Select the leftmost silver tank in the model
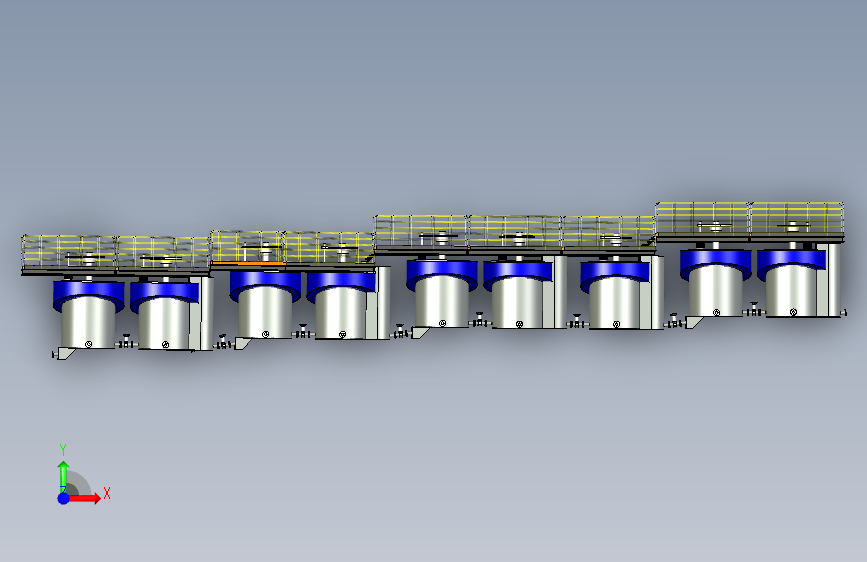This screenshot has height=562, width=867. (88, 324)
